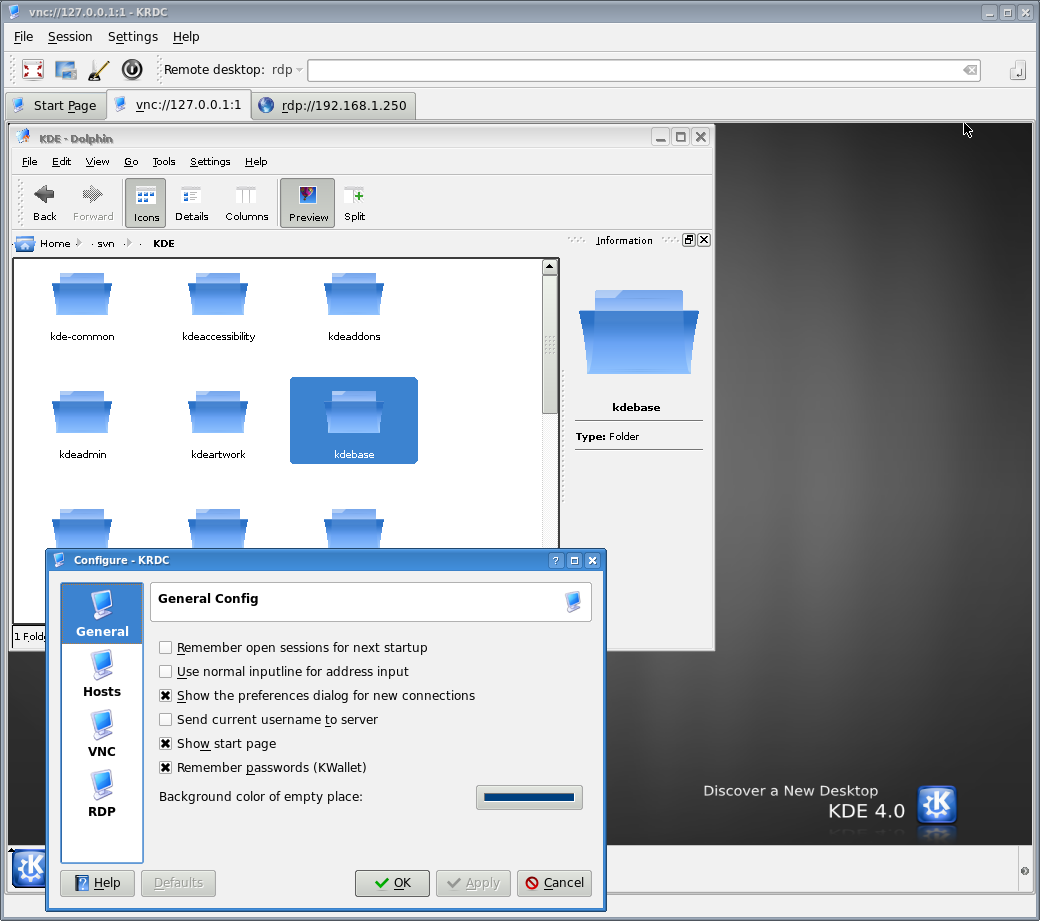Viewport: 1040px width, 921px height.
Task: Open KRDC Help menu
Action: click(x=186, y=36)
